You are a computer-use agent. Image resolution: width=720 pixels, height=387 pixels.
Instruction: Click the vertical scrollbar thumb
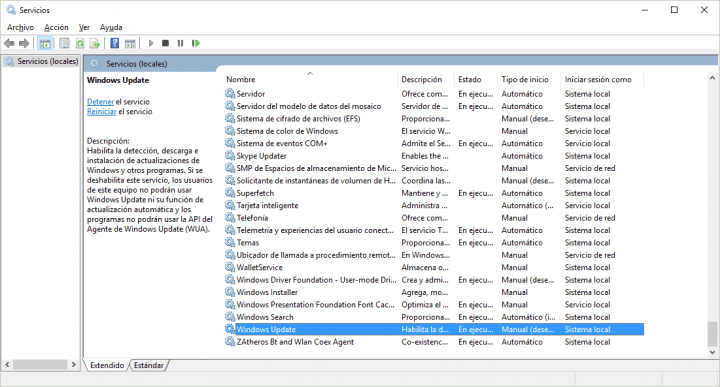tap(712, 334)
